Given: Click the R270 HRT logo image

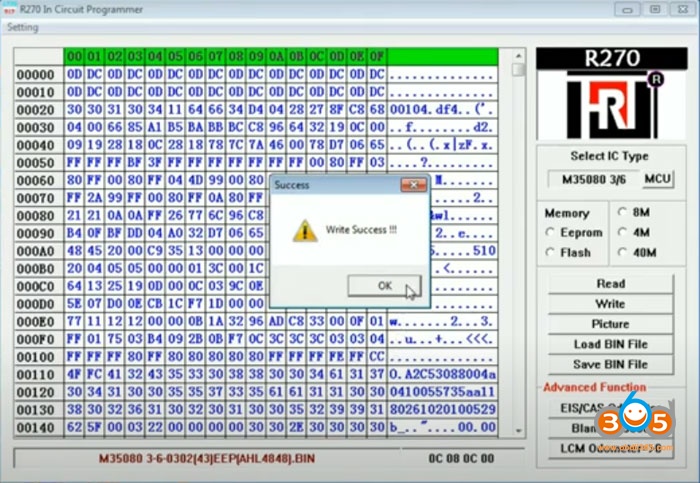Looking at the screenshot, I should point(612,94).
